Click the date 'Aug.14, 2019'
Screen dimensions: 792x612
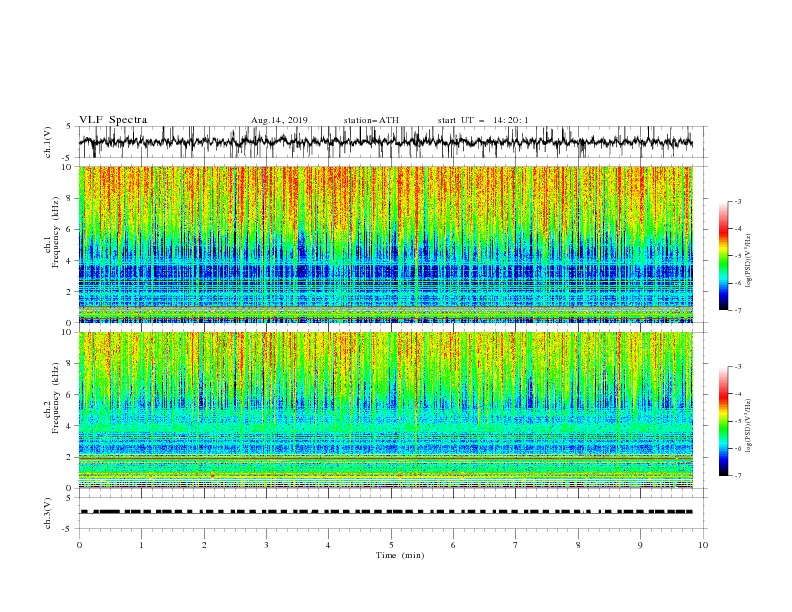click(x=279, y=120)
